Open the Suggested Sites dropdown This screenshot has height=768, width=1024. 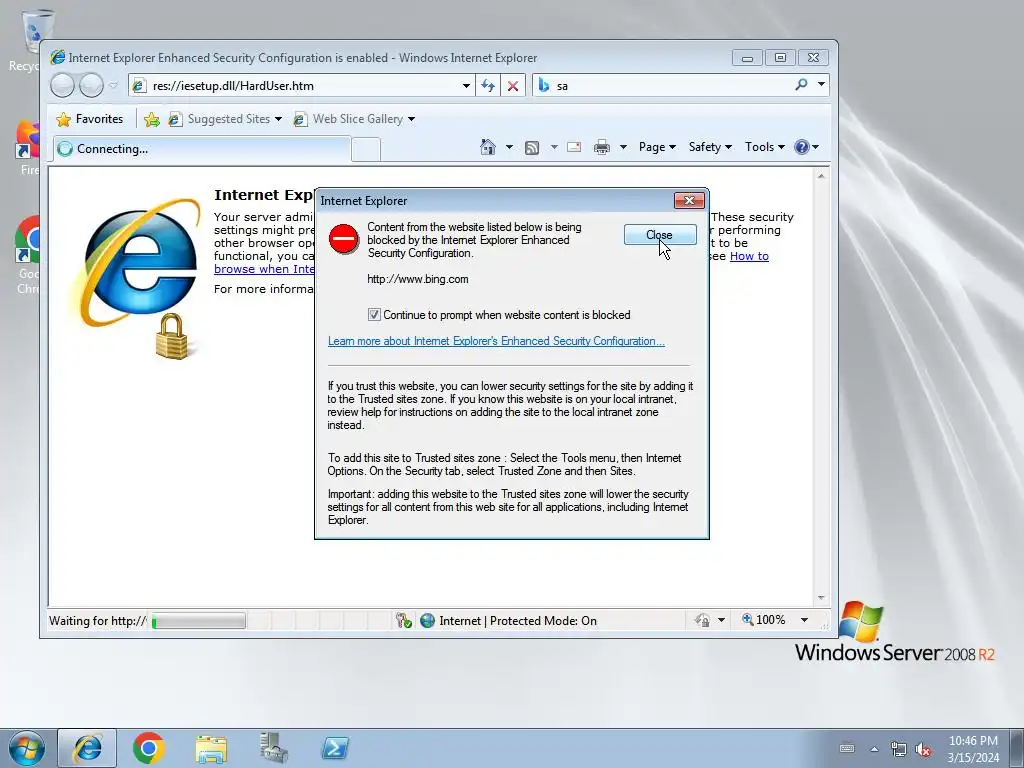[x=225, y=119]
